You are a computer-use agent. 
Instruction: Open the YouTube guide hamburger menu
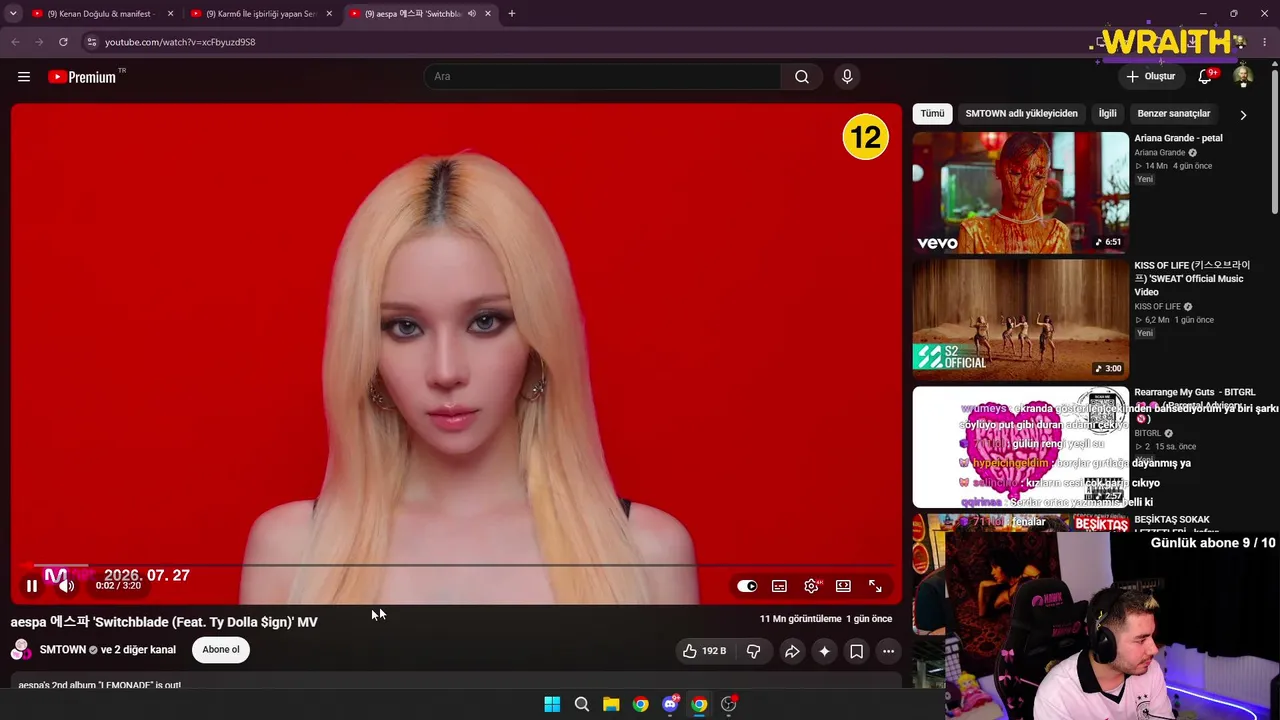pos(24,77)
